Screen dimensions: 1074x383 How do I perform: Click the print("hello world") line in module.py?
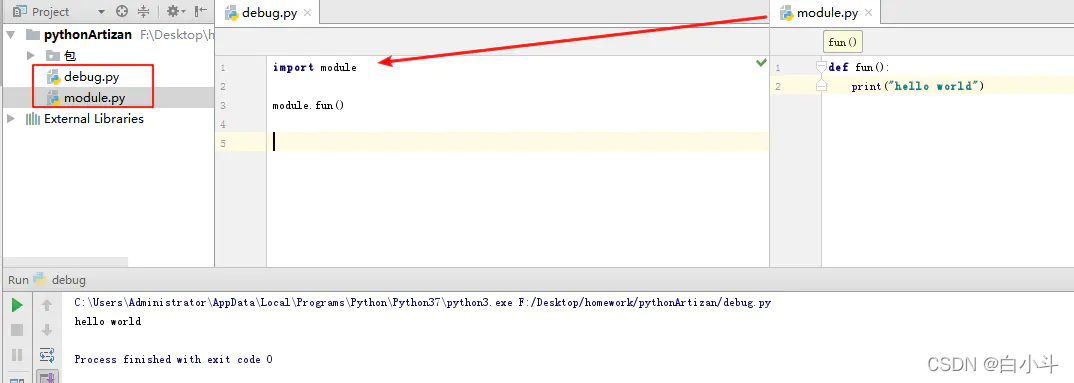pos(917,86)
